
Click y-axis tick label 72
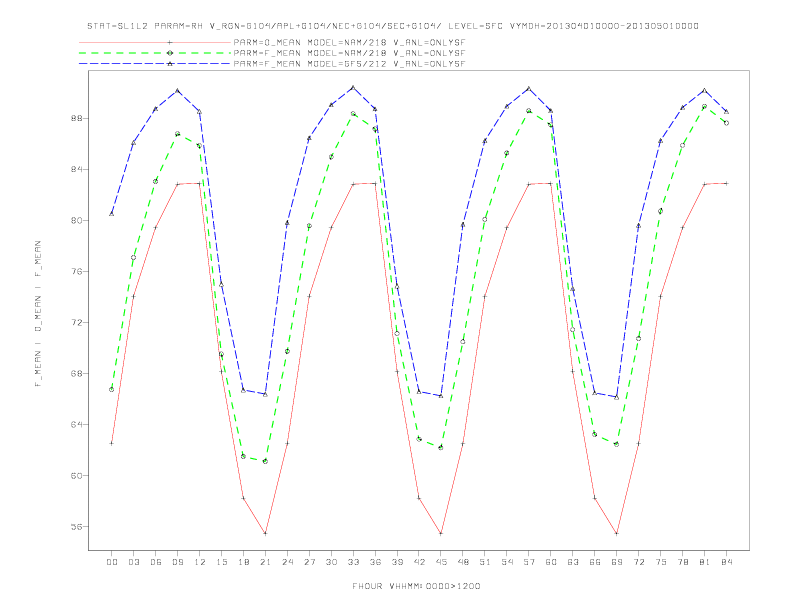(77, 323)
